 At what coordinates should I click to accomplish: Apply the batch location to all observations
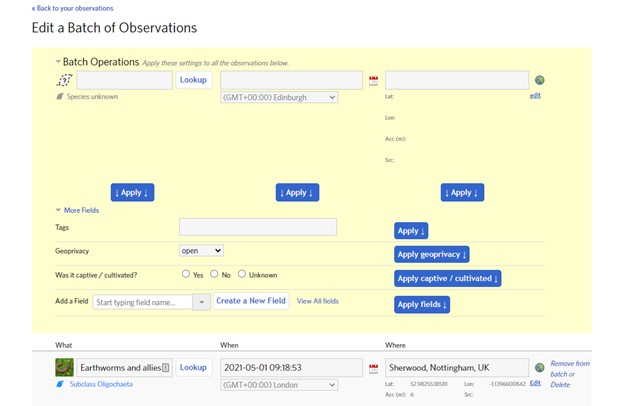click(x=462, y=193)
